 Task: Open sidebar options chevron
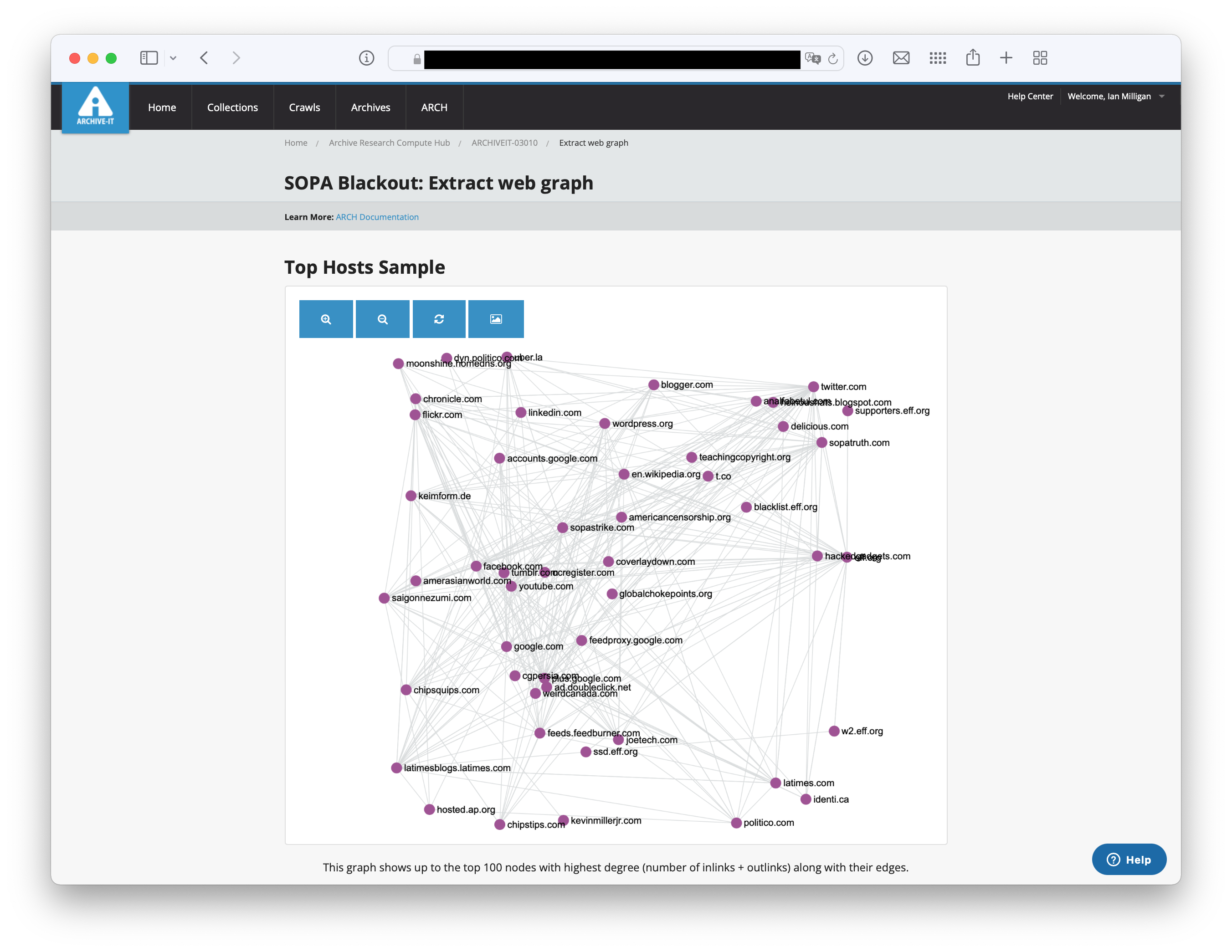[173, 58]
